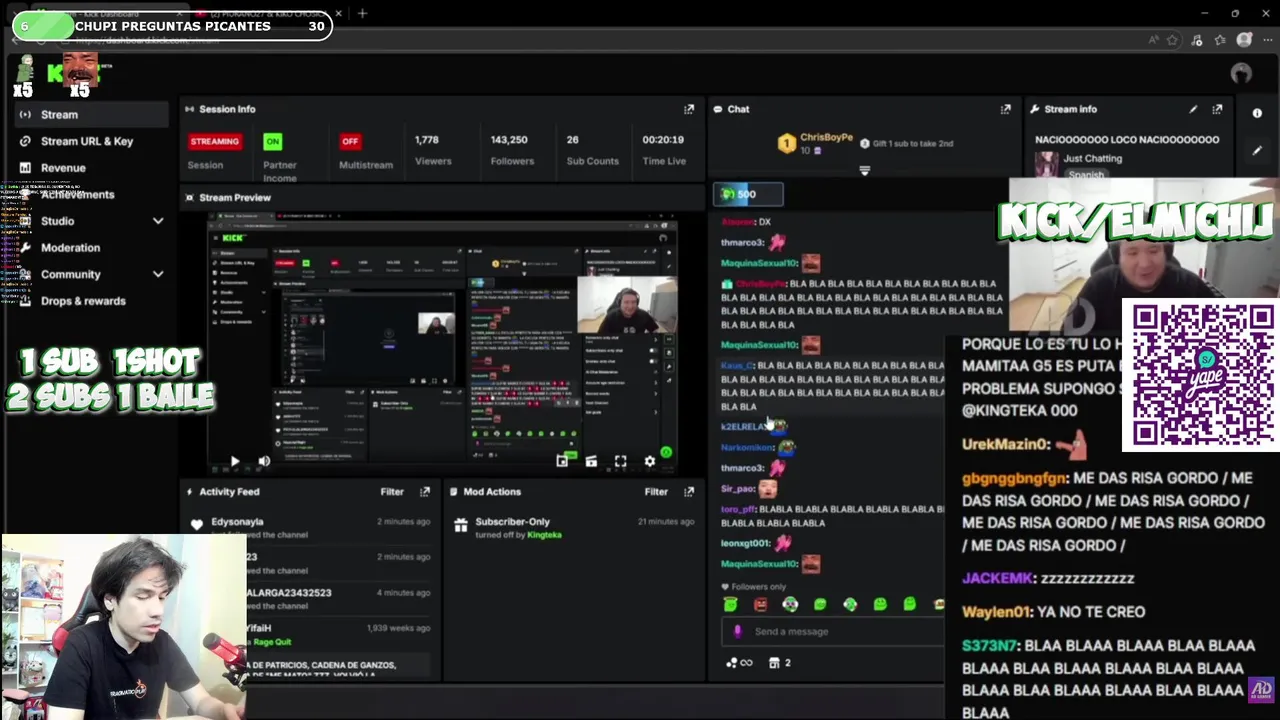Screen dimensions: 1280x720
Task: Click the Moderation icon in sidebar
Action: (x=25, y=248)
